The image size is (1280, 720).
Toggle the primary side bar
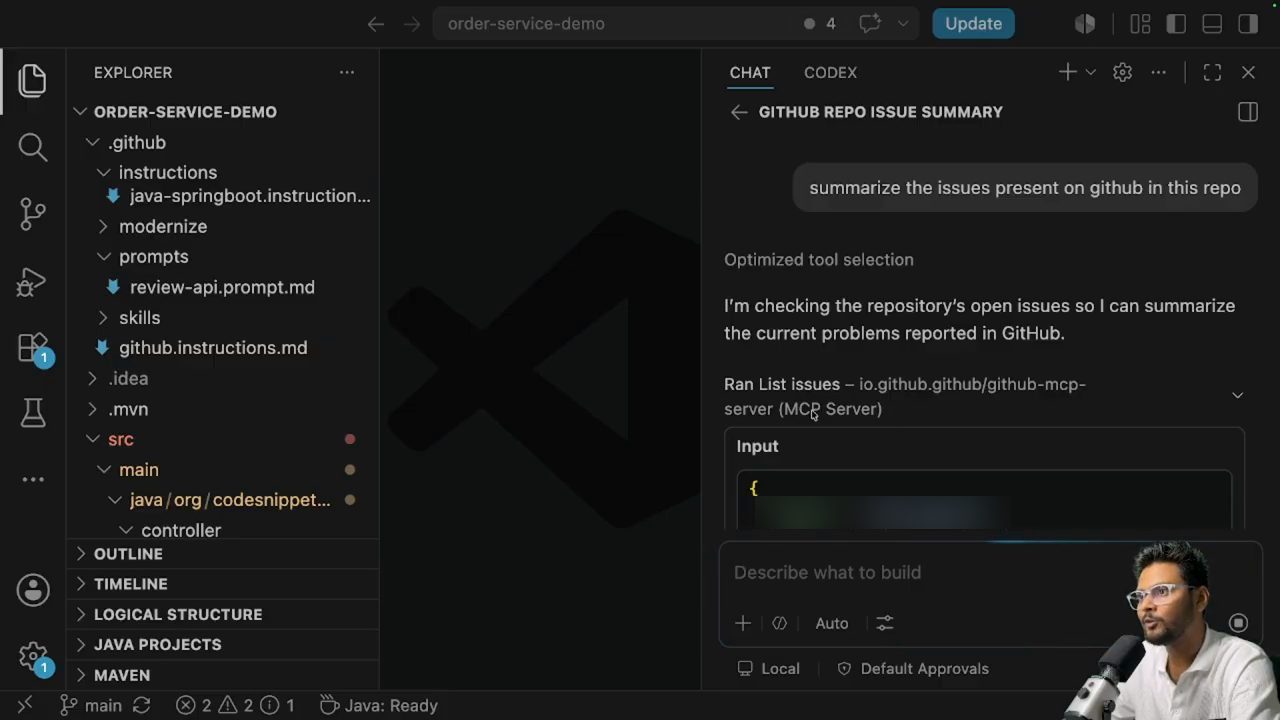pyautogui.click(x=1176, y=24)
